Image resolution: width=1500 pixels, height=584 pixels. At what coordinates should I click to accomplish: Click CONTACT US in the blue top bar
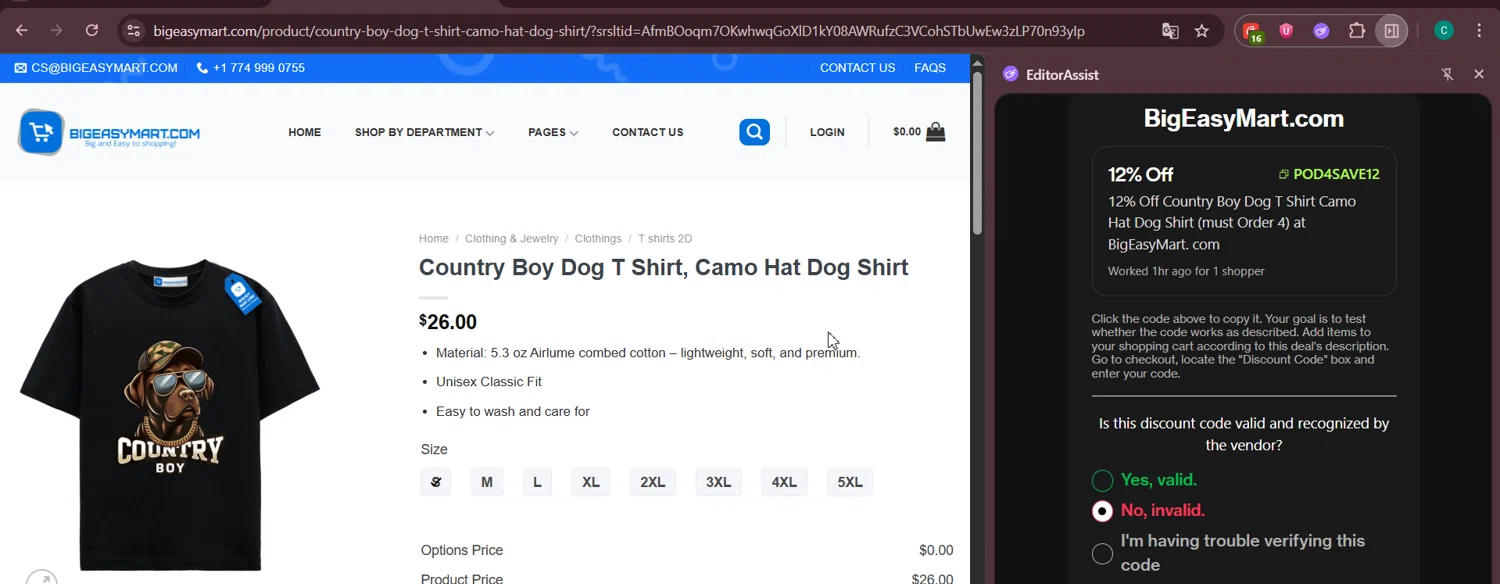pyautogui.click(x=857, y=68)
